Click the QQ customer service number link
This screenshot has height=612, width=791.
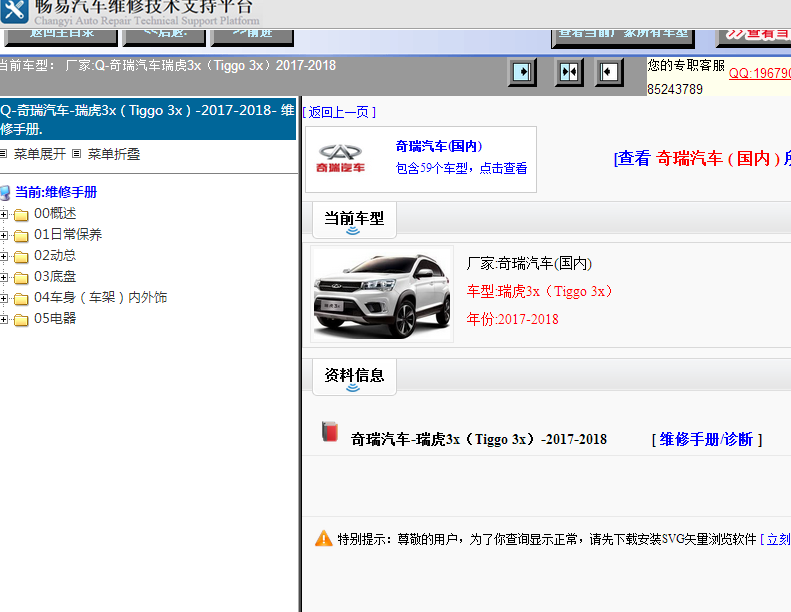(x=760, y=73)
